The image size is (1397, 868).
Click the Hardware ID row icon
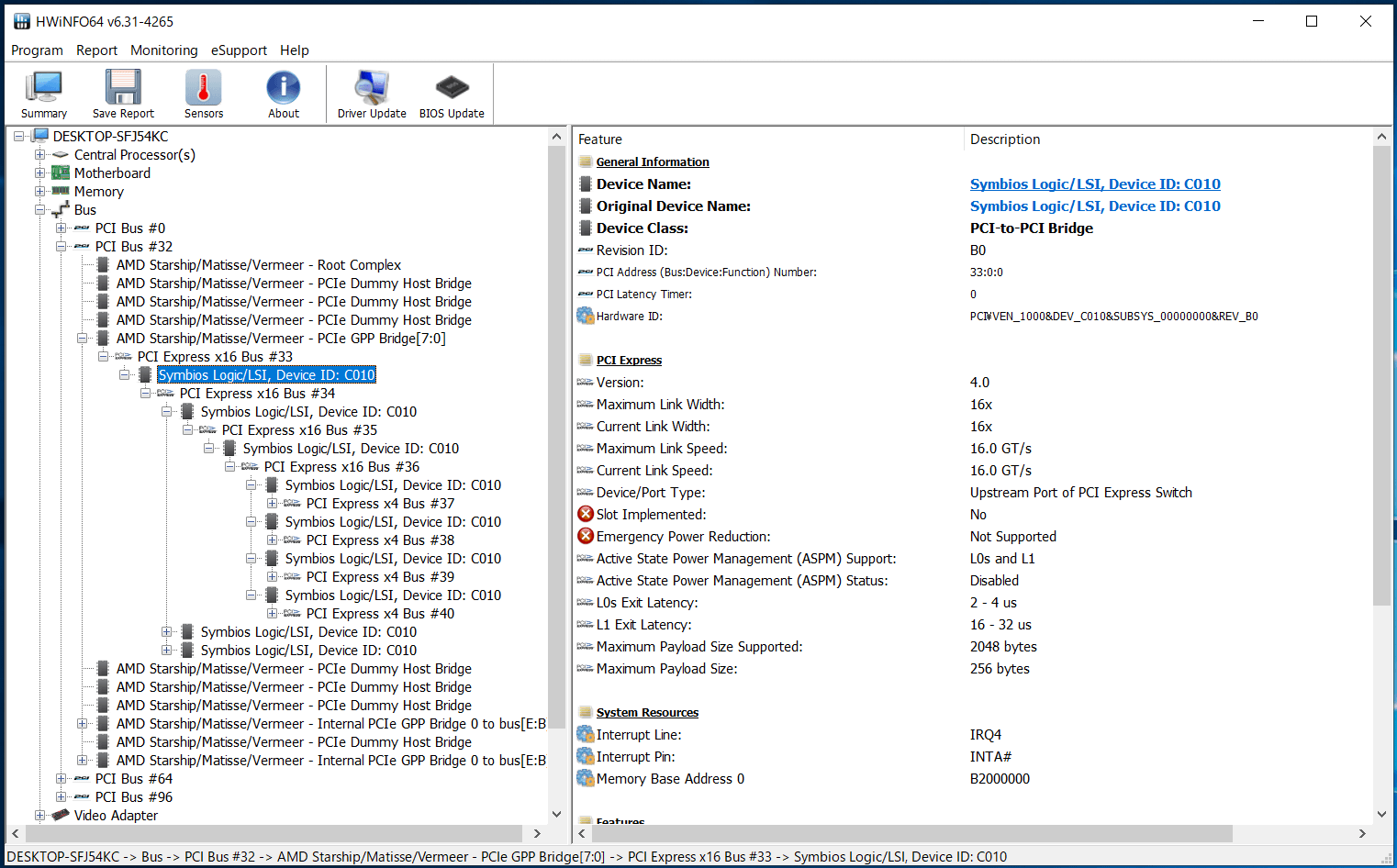click(x=585, y=316)
